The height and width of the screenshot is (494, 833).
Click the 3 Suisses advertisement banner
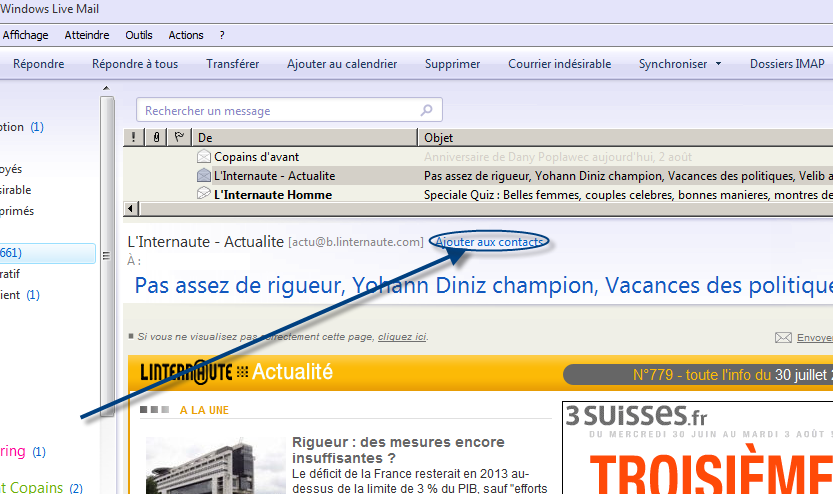click(698, 448)
